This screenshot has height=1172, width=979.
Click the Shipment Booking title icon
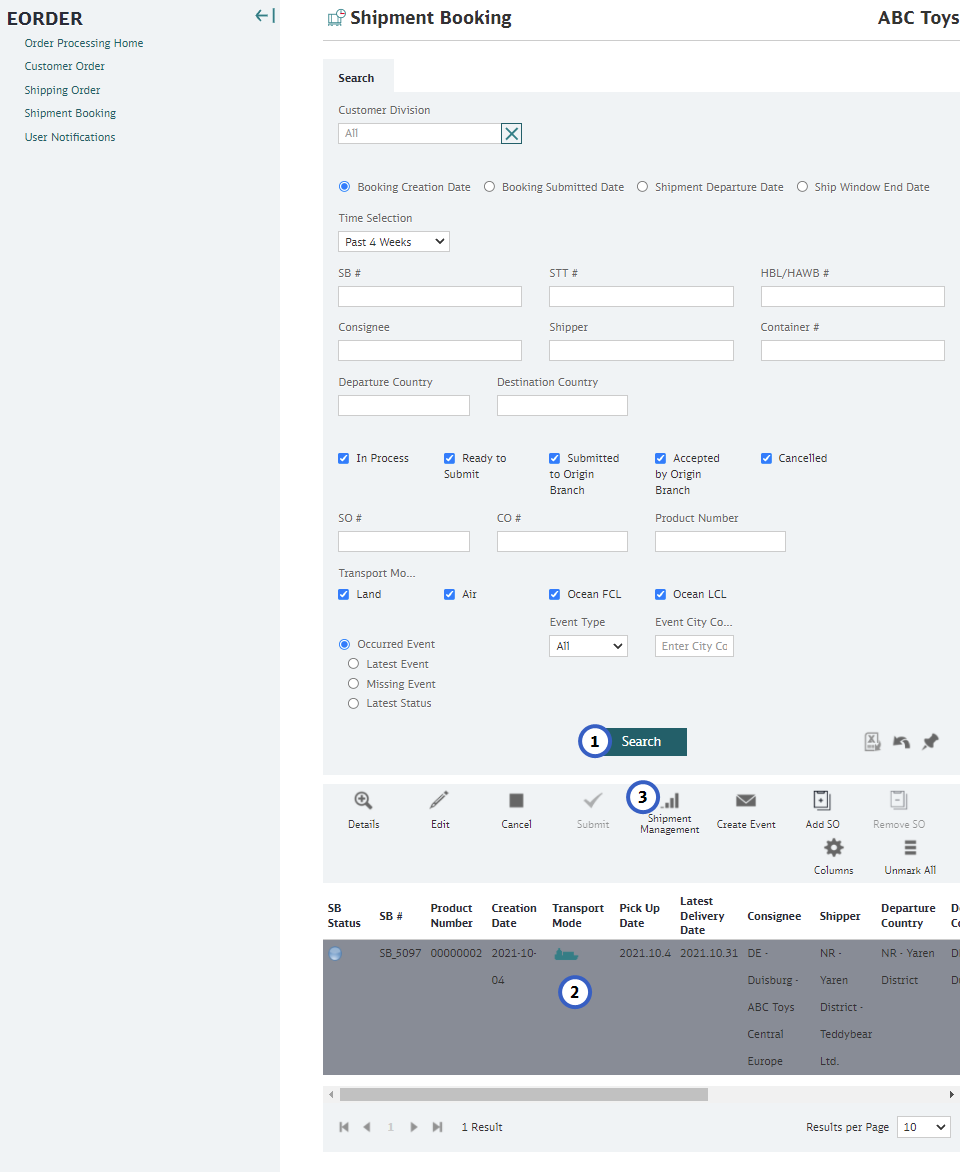pos(336,17)
